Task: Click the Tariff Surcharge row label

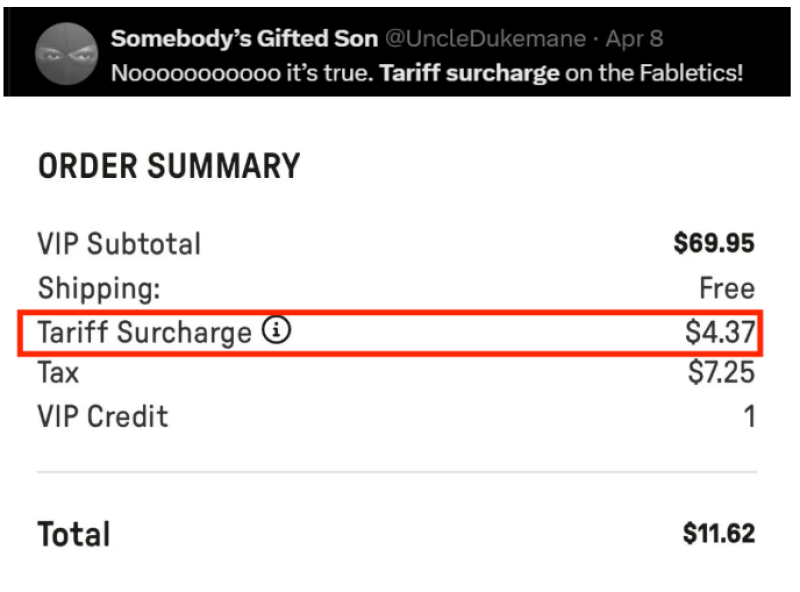Action: tap(144, 332)
